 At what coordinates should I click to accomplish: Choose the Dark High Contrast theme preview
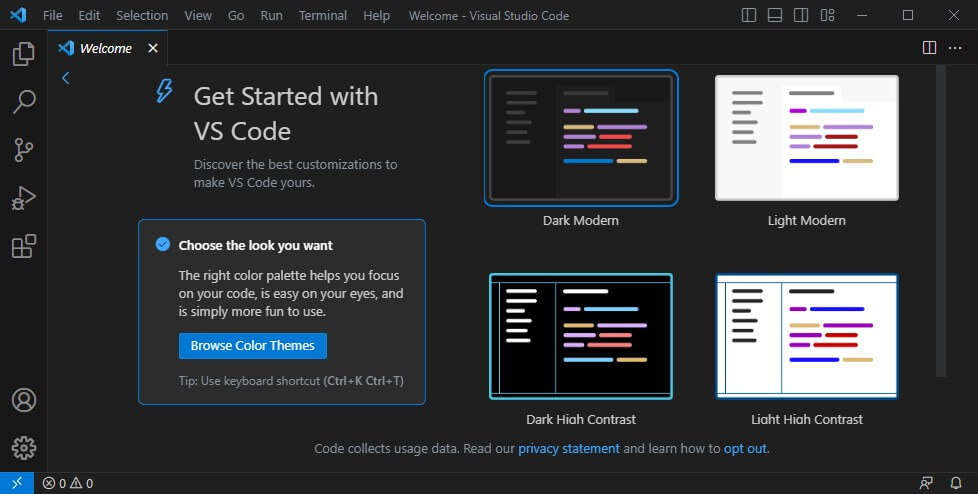581,336
